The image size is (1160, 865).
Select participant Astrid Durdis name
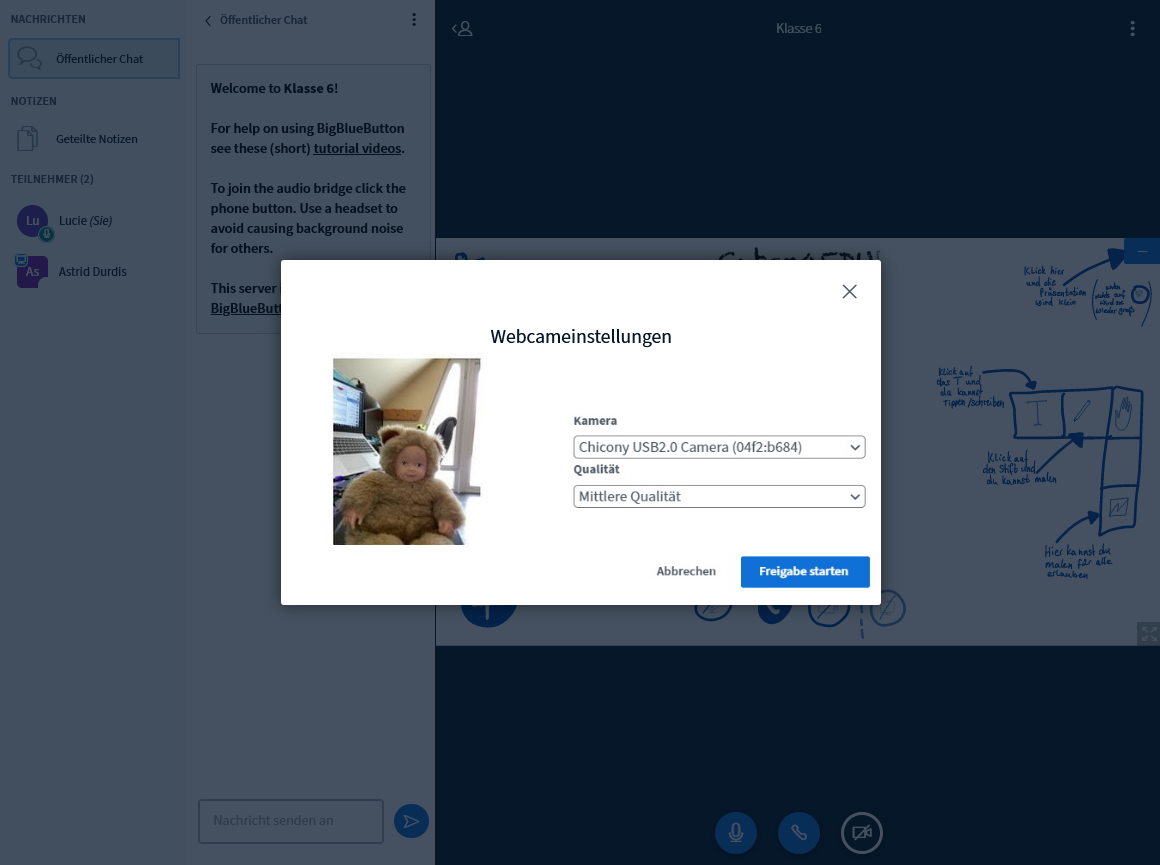(92, 272)
